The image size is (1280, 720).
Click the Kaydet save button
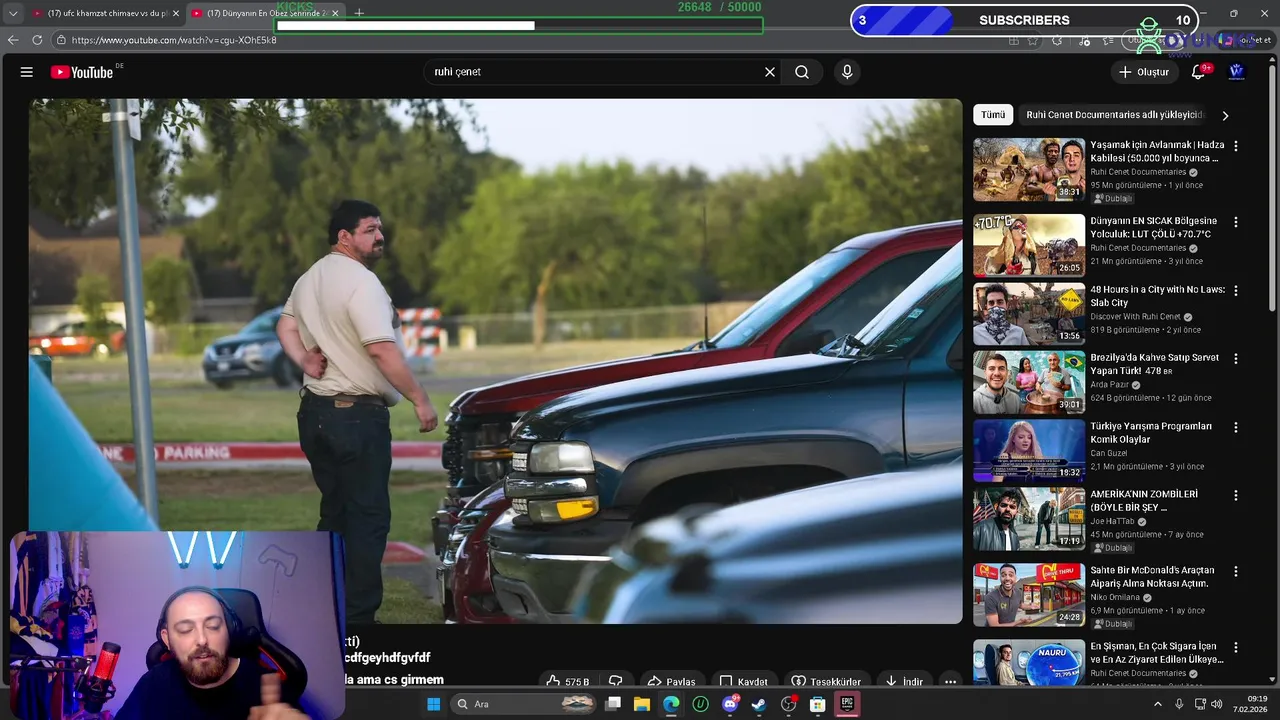pyautogui.click(x=744, y=681)
